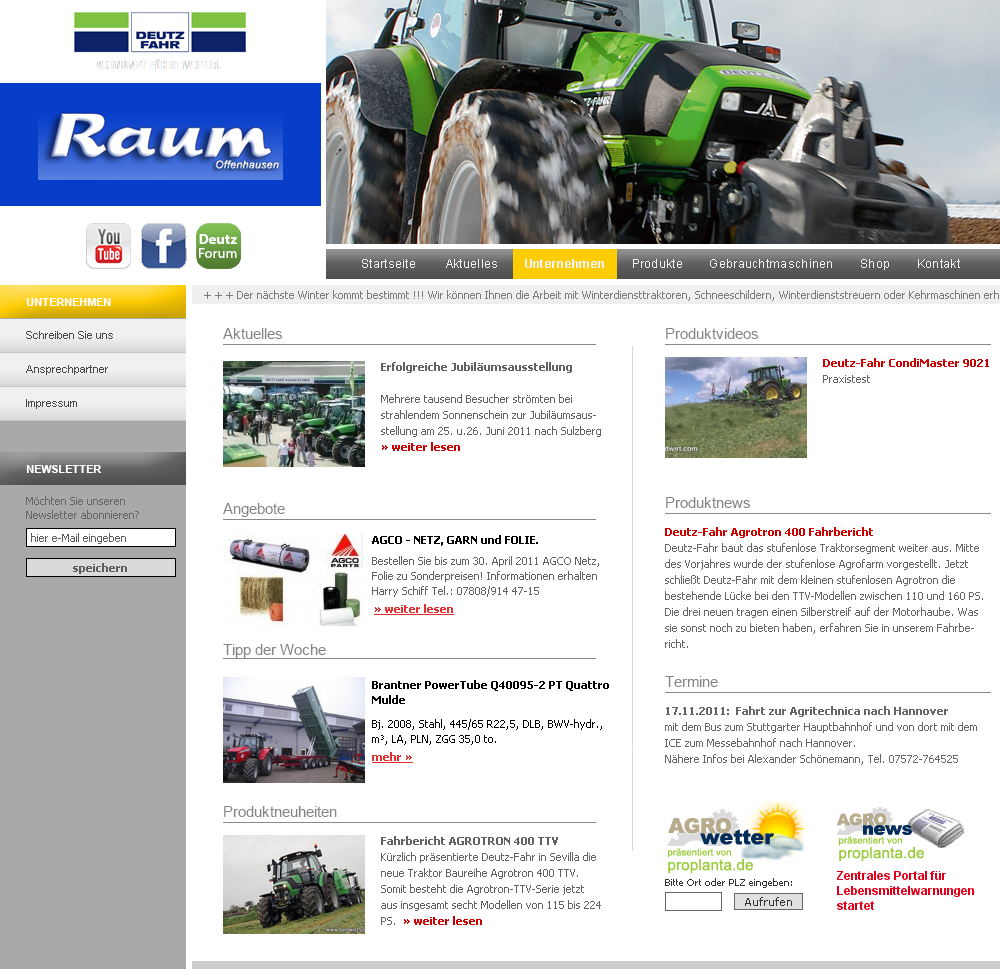Select Gebrauchtmaschinen in the navigation bar

pyautogui.click(x=770, y=264)
